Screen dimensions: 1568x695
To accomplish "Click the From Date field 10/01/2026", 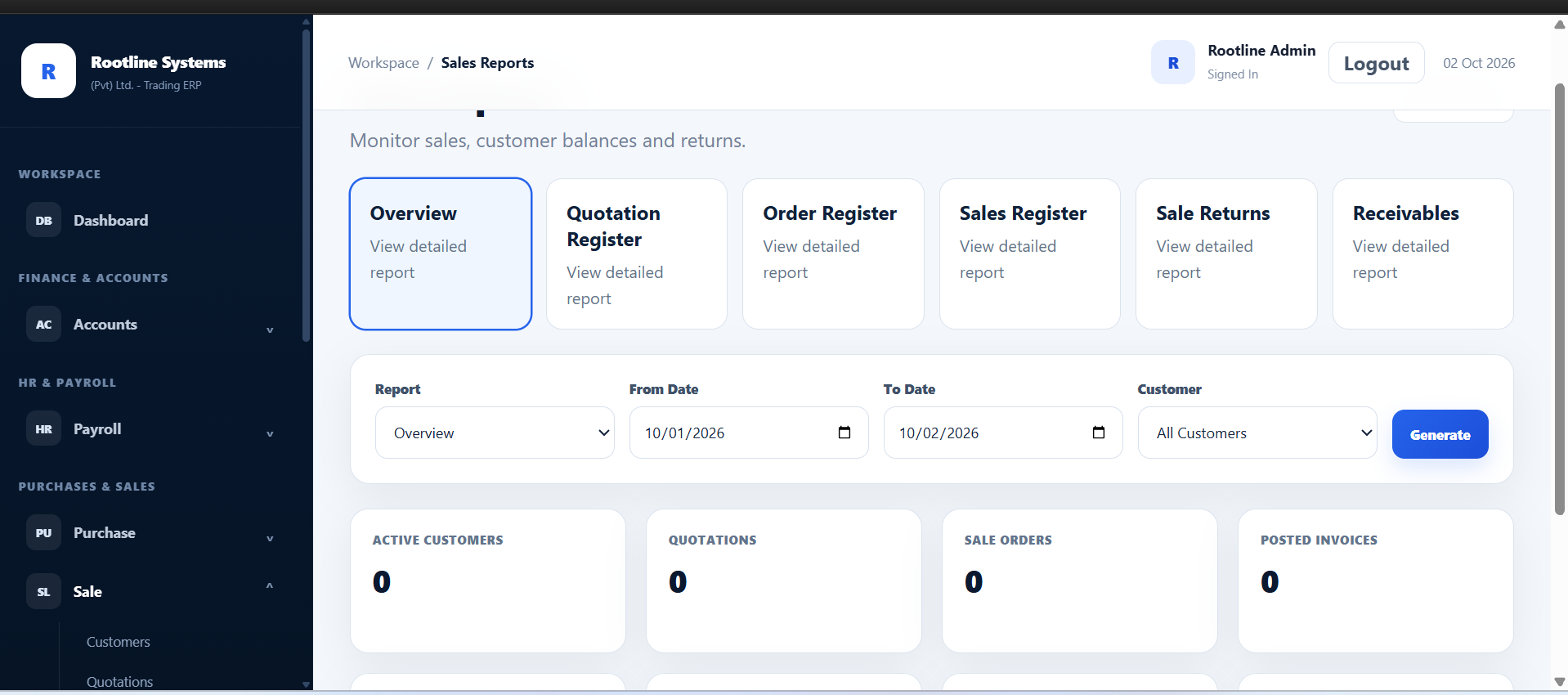I will point(749,433).
